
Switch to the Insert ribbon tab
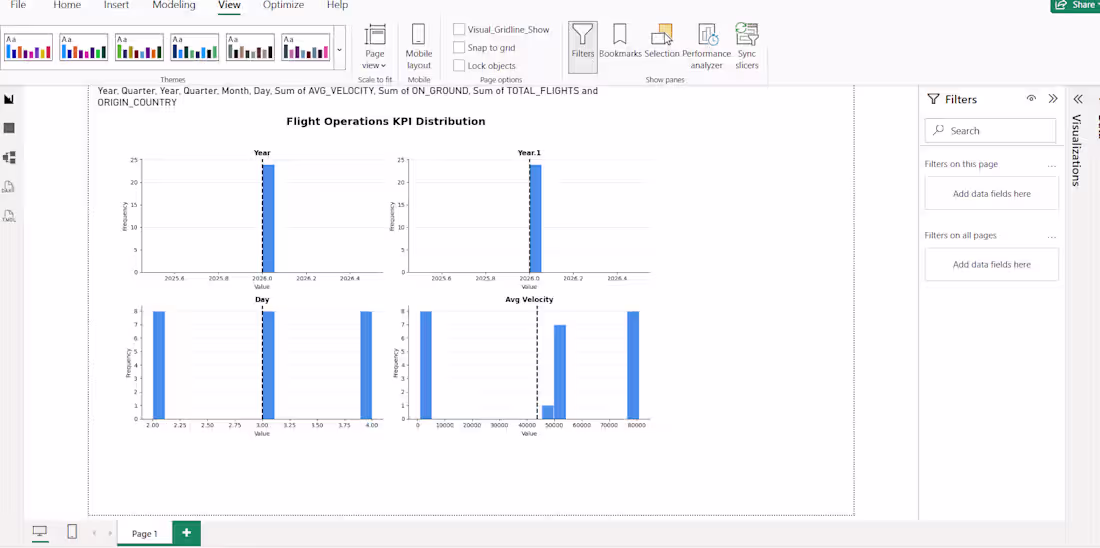point(116,5)
